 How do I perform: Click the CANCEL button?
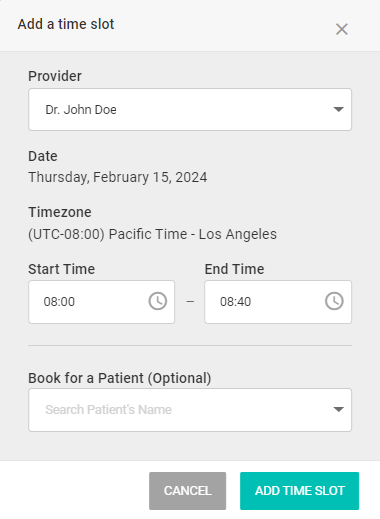coord(187,491)
